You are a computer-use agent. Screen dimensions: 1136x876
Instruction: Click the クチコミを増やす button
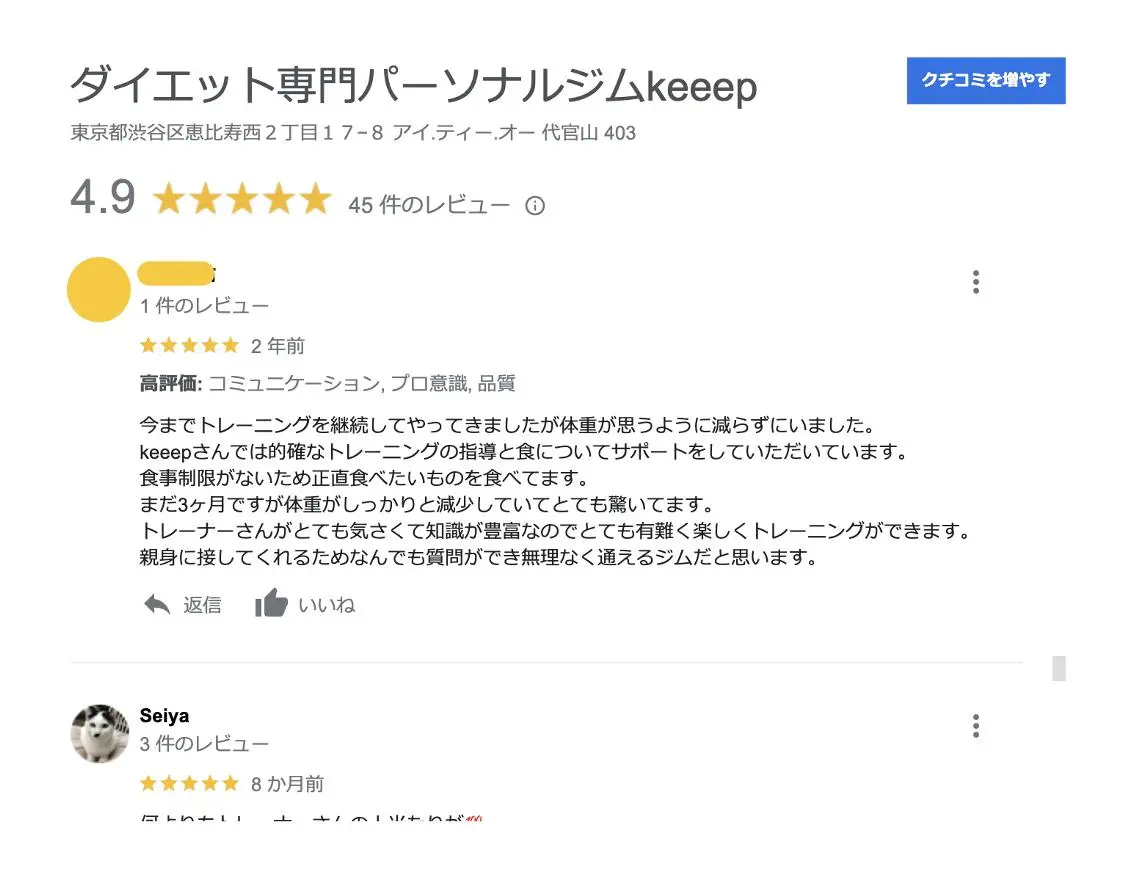[985, 80]
